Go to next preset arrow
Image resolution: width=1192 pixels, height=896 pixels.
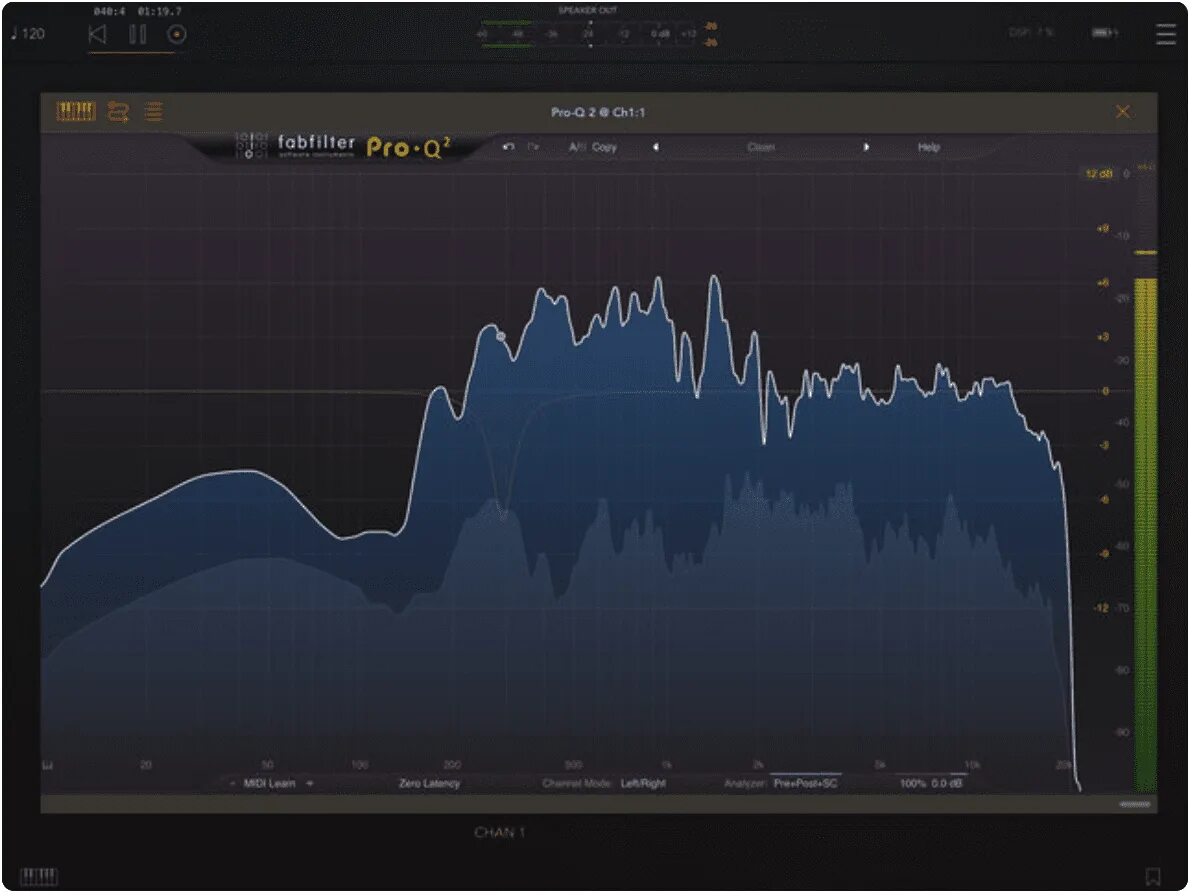coord(866,147)
